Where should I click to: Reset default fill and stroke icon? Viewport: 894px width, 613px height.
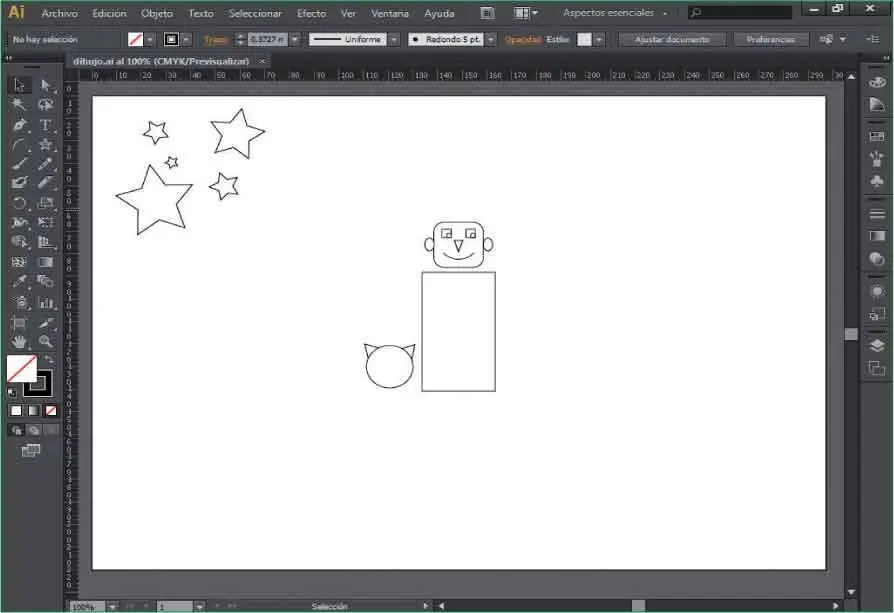click(x=12, y=392)
